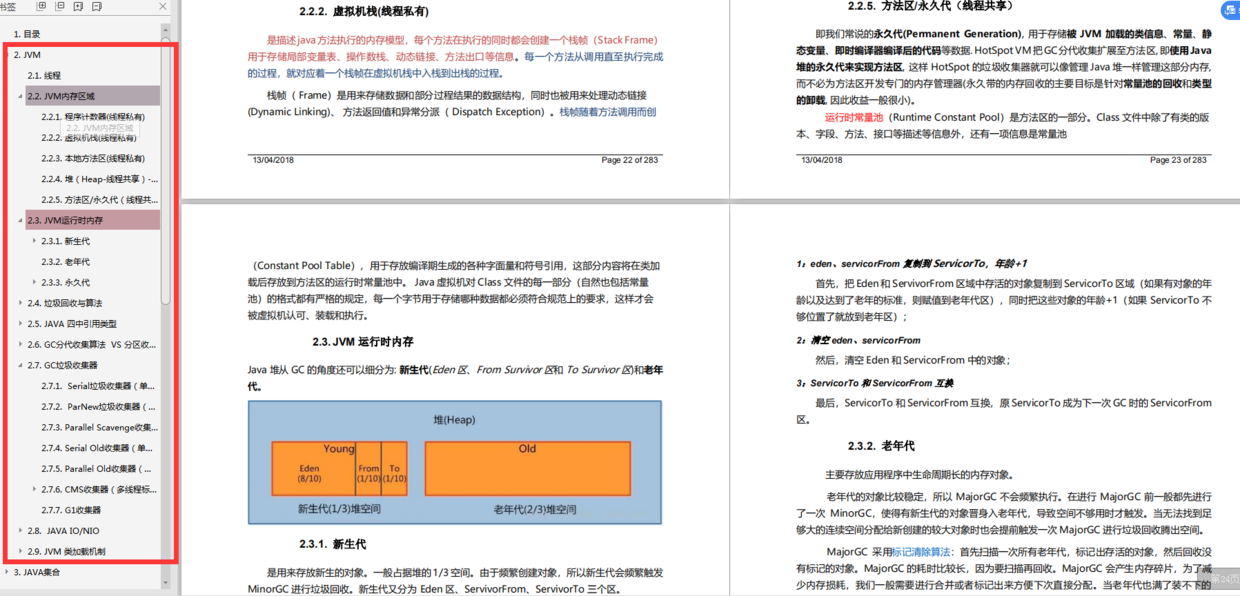Go to bookmark 2.7.1. Serial垃圾收集器
The height and width of the screenshot is (596, 1240).
pos(98,386)
